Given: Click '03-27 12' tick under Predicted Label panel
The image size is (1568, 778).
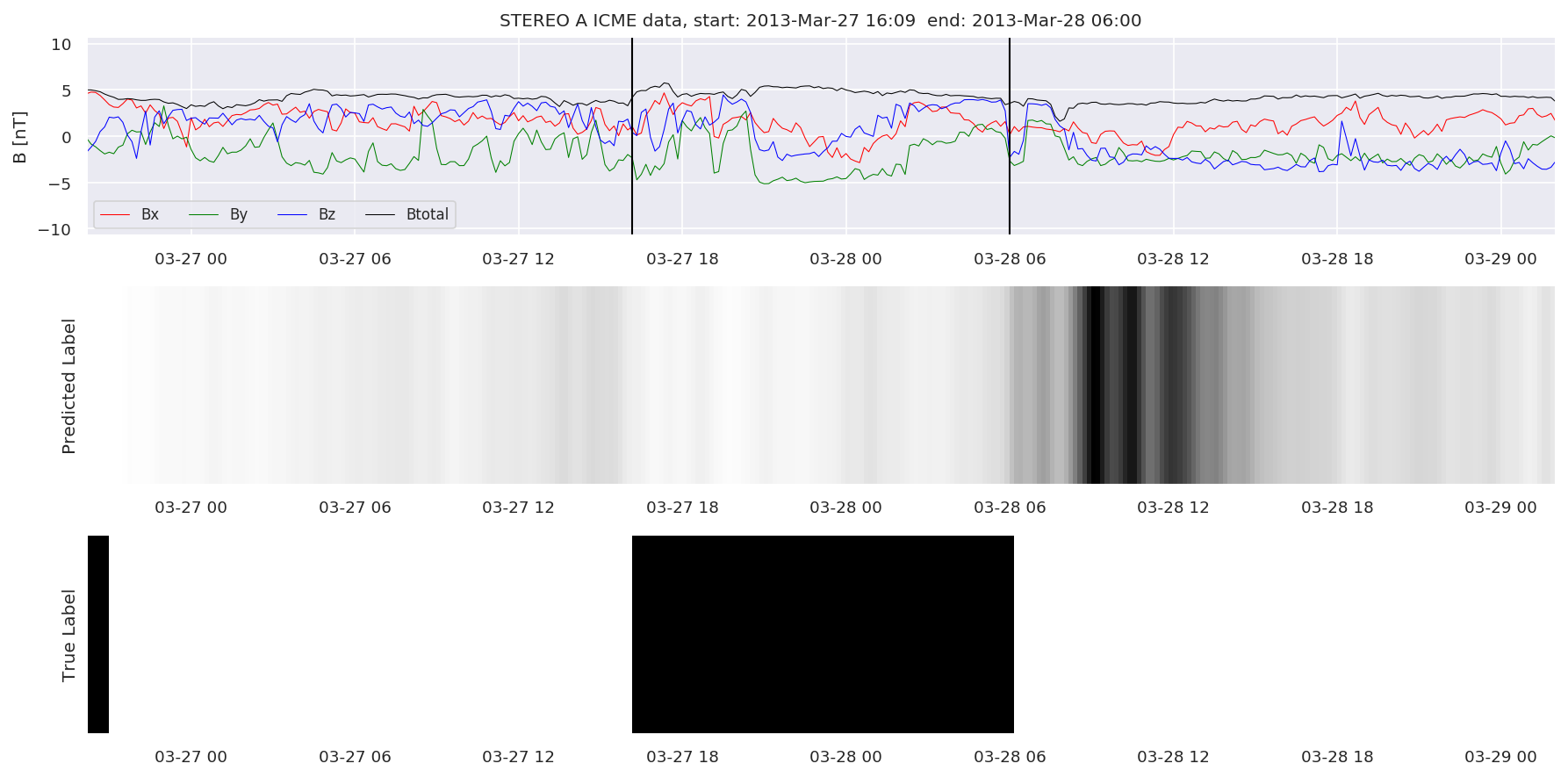Looking at the screenshot, I should tap(518, 508).
